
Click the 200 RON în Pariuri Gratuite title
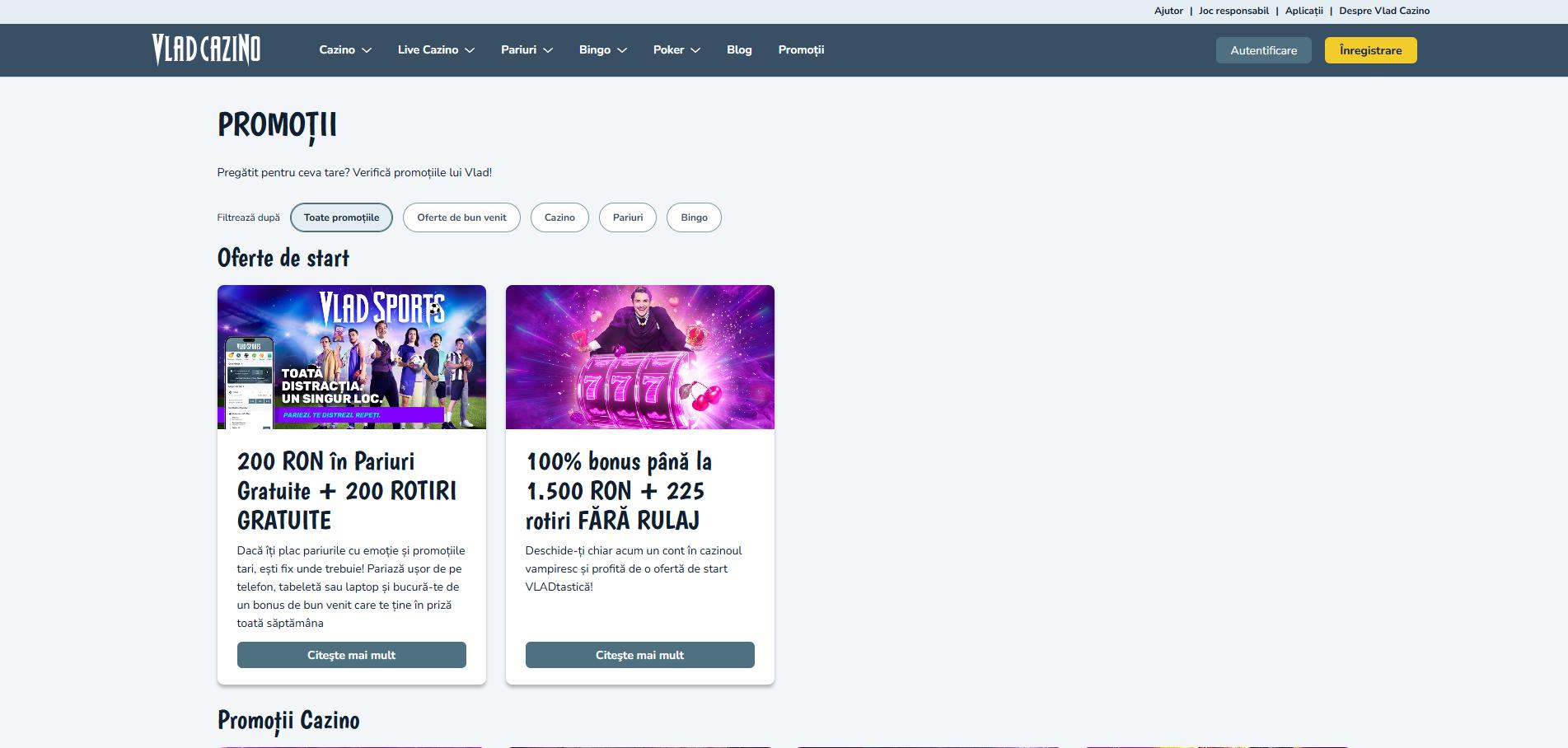tap(347, 491)
